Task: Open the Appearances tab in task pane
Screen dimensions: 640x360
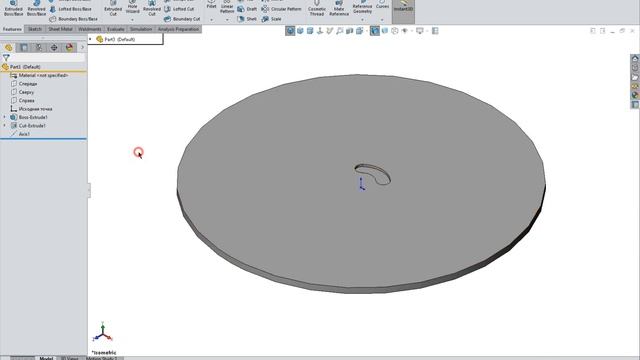Action: tap(635, 95)
